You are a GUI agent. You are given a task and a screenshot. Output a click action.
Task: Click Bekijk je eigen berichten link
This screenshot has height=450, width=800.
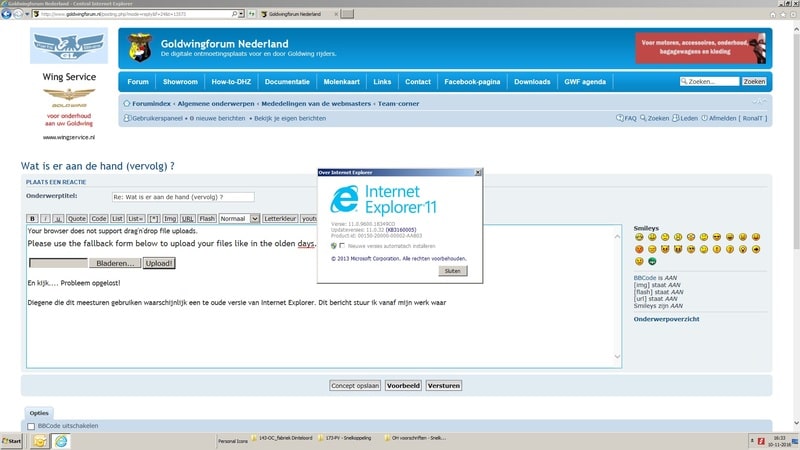[290, 118]
